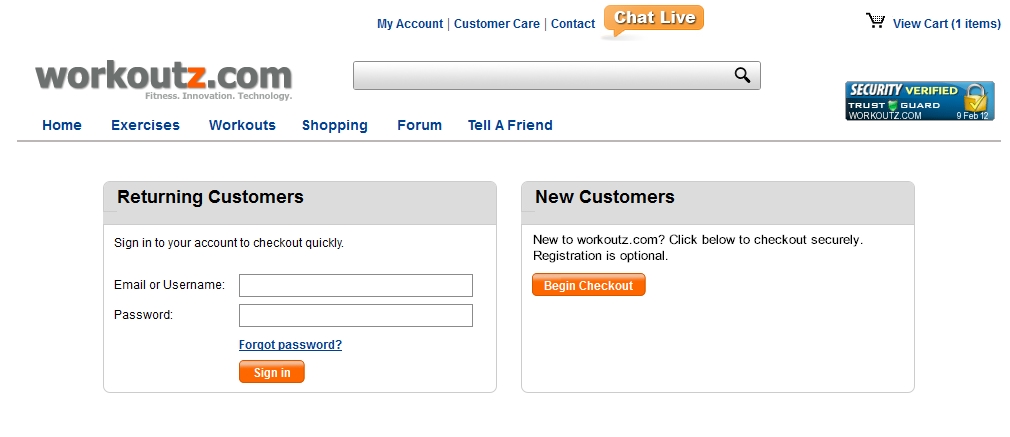Open the Customer Care link
Image resolution: width=1010 pixels, height=437 pixels.
click(x=497, y=24)
